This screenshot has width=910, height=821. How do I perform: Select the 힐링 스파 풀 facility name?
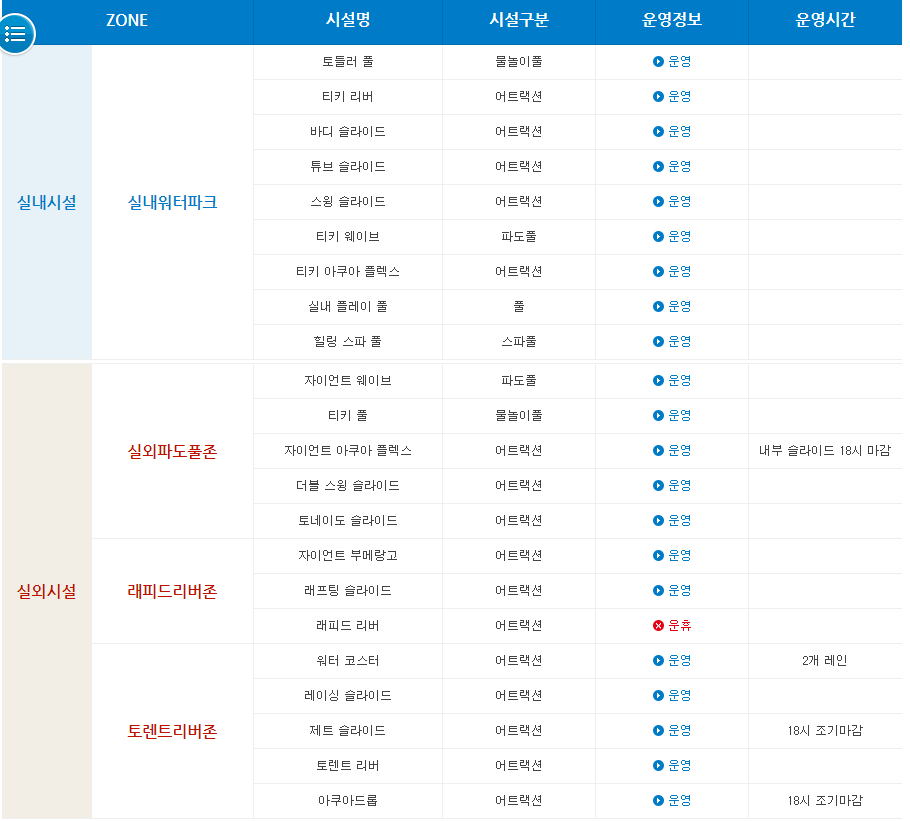(x=348, y=341)
